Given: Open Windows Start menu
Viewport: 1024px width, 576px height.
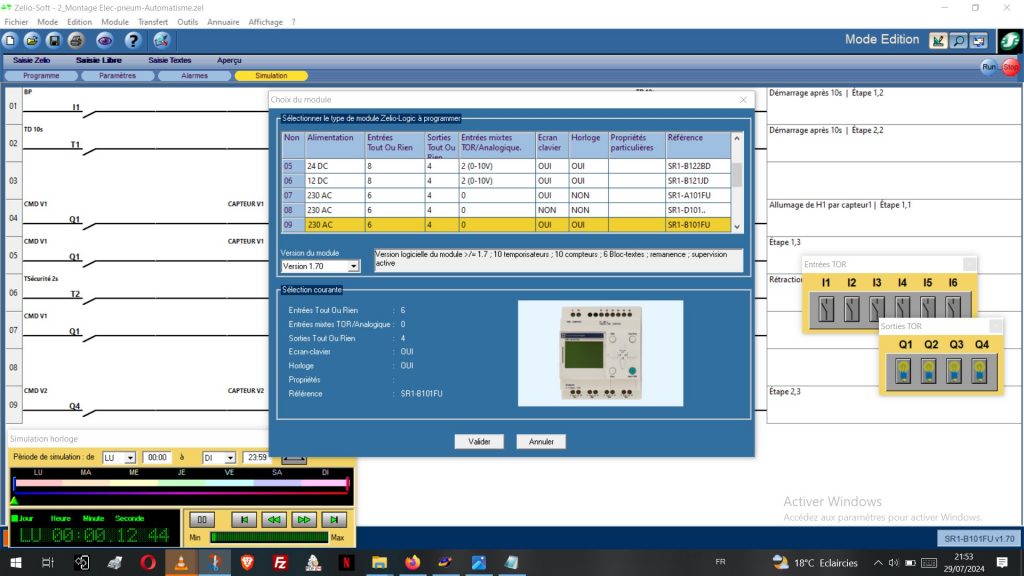Looking at the screenshot, I should tap(16, 562).
